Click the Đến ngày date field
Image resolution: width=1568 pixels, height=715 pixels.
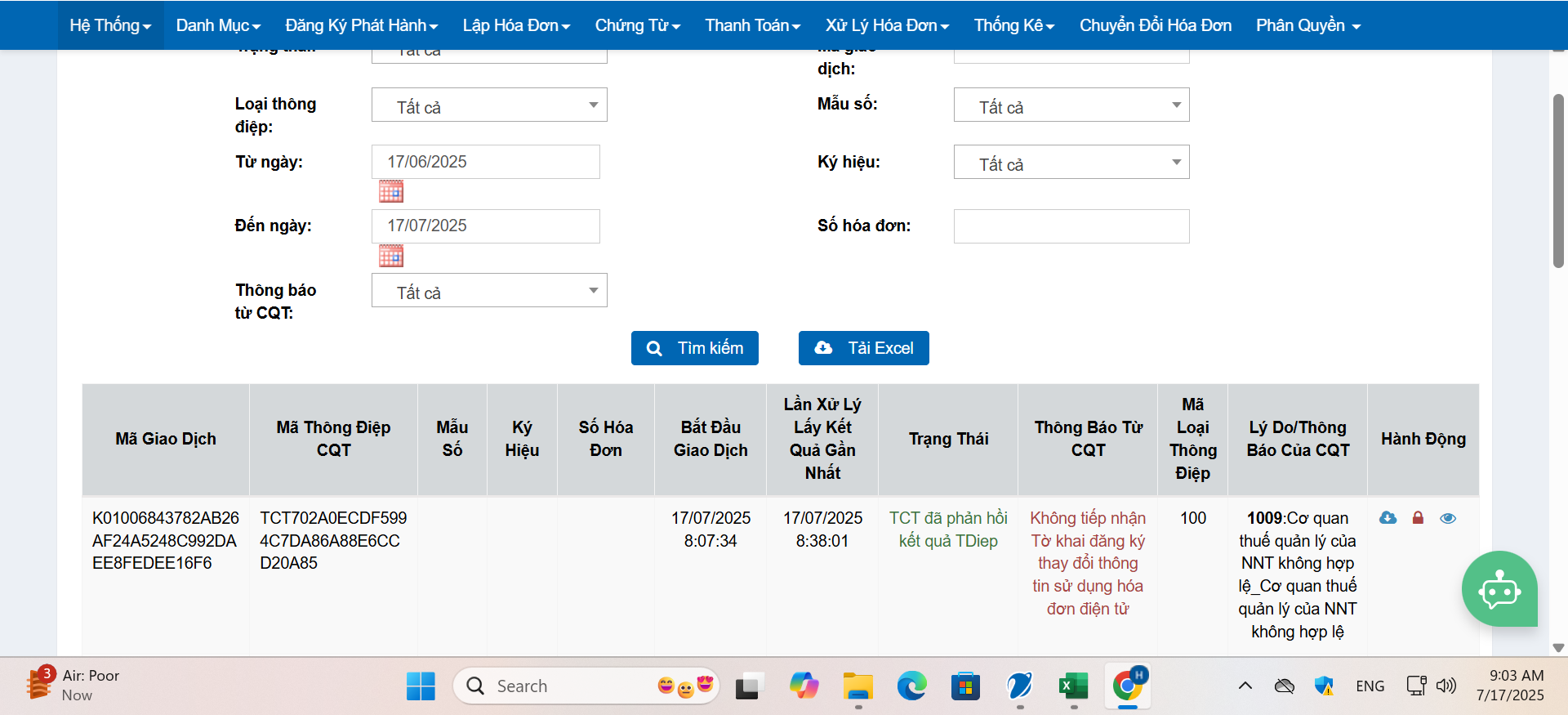point(486,226)
